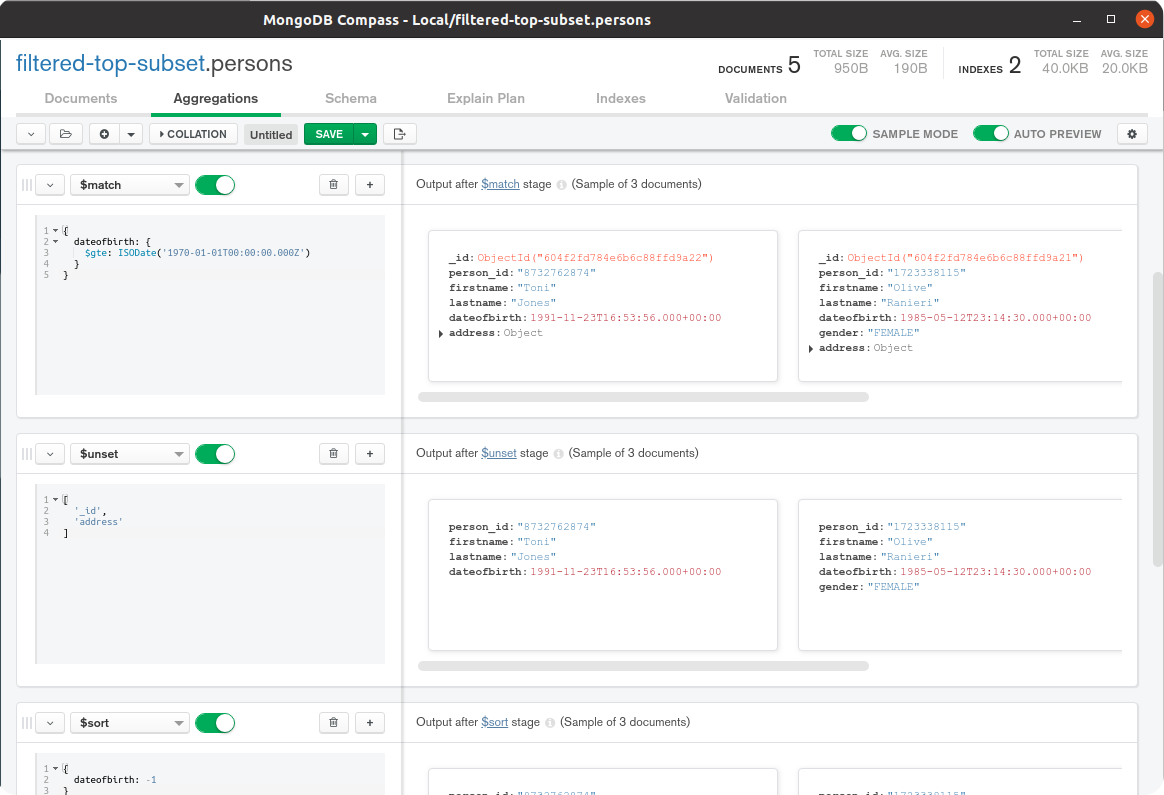Select Toni document card in $match output

pyautogui.click(x=603, y=306)
